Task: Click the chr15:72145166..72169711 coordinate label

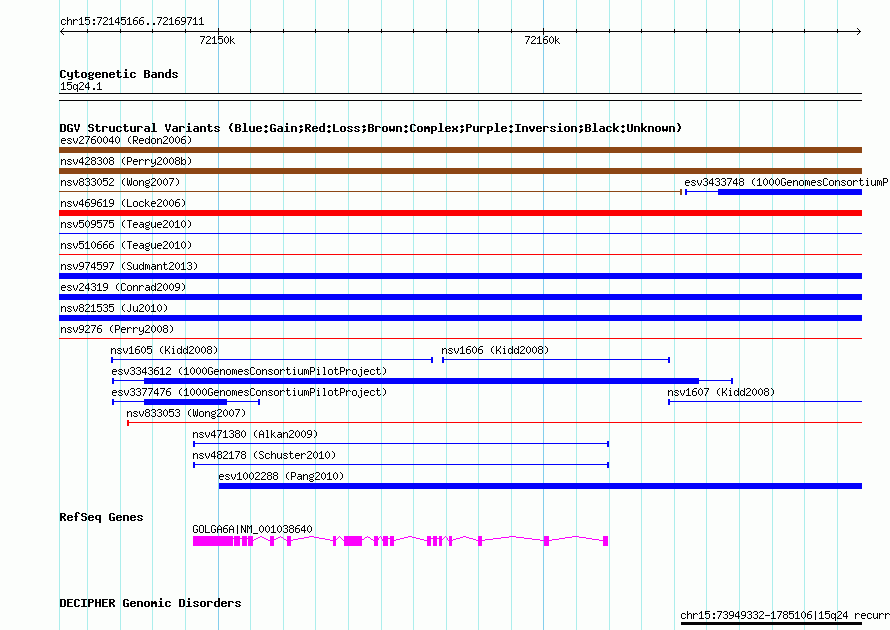Action: click(x=132, y=22)
